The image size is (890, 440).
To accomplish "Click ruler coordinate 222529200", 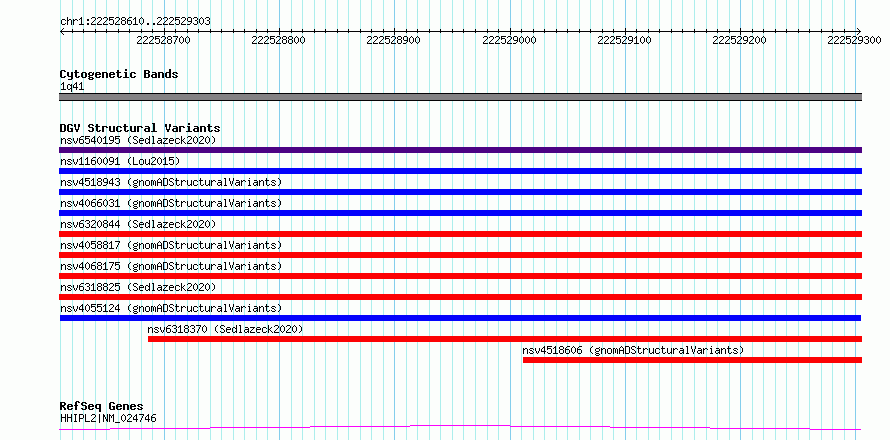I will click(x=740, y=40).
